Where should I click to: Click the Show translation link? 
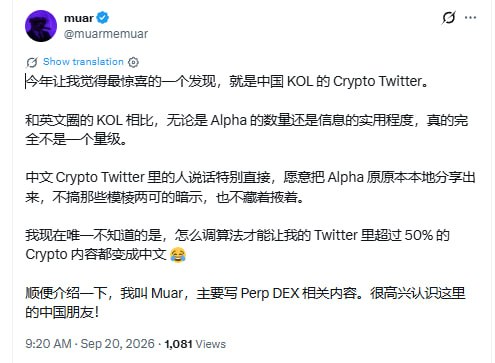point(83,62)
